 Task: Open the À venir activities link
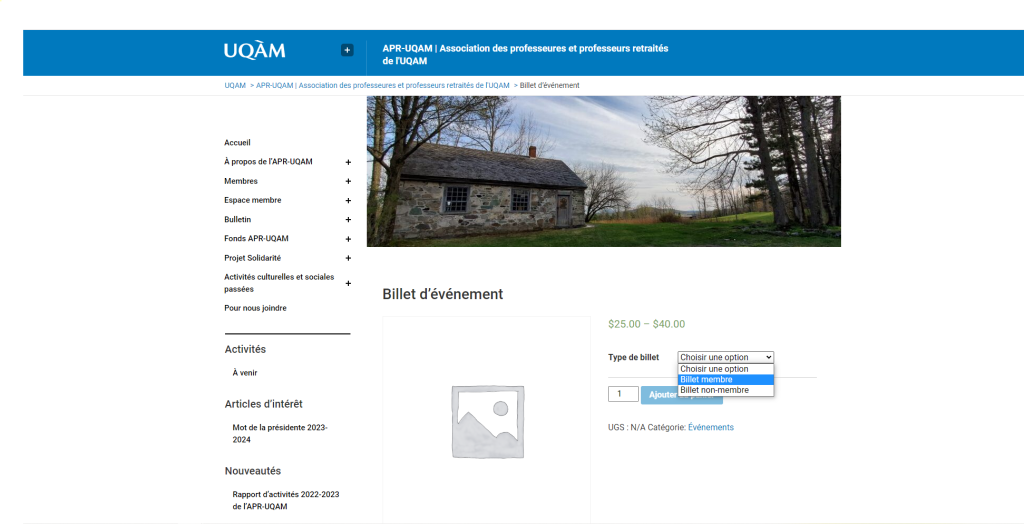pos(244,373)
